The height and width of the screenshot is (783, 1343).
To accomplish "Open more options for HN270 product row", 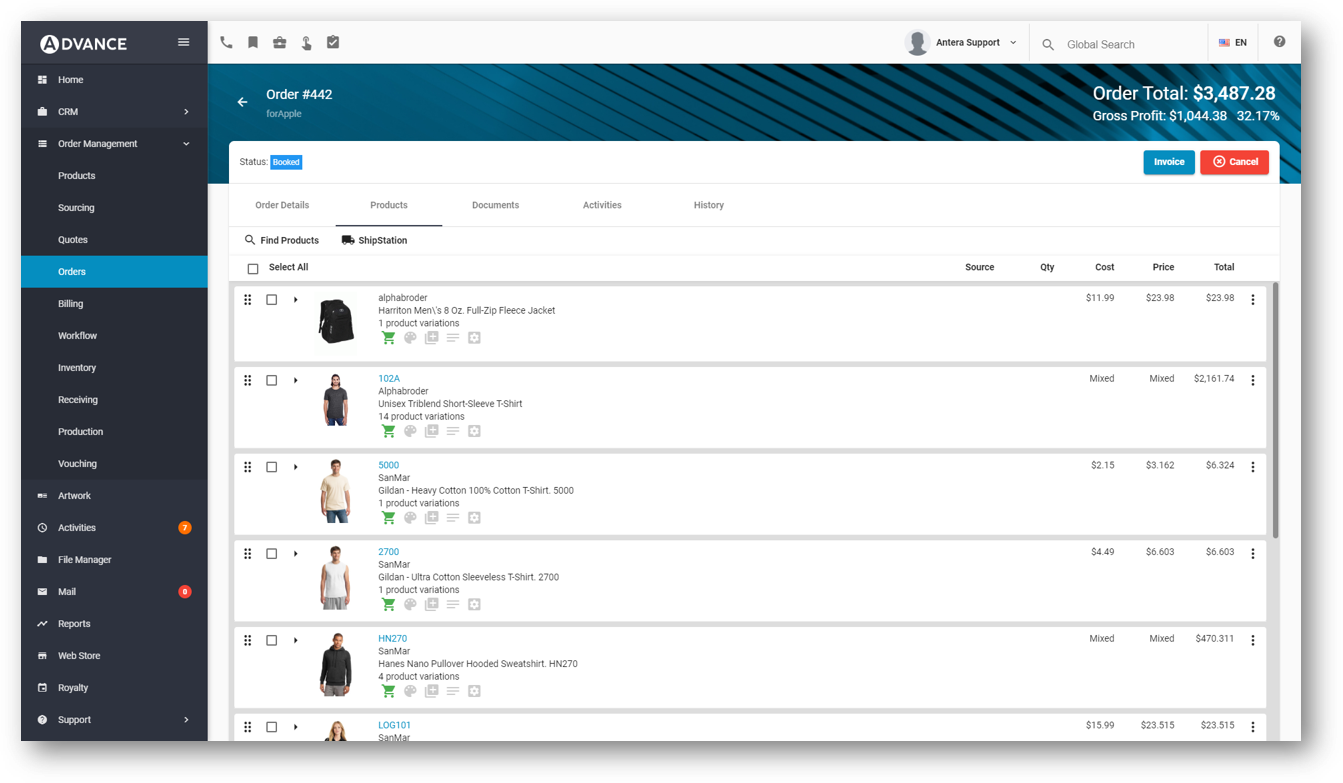I will tap(1253, 641).
